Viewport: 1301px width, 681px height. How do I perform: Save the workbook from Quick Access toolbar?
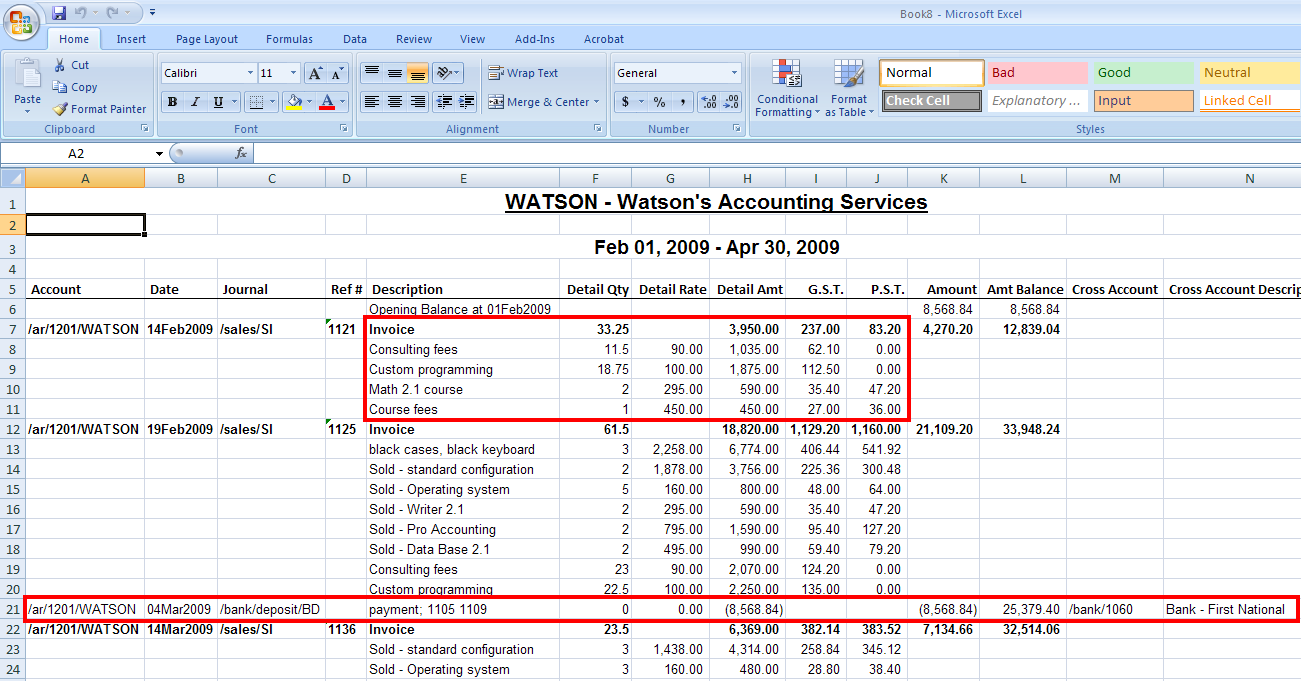(x=59, y=13)
